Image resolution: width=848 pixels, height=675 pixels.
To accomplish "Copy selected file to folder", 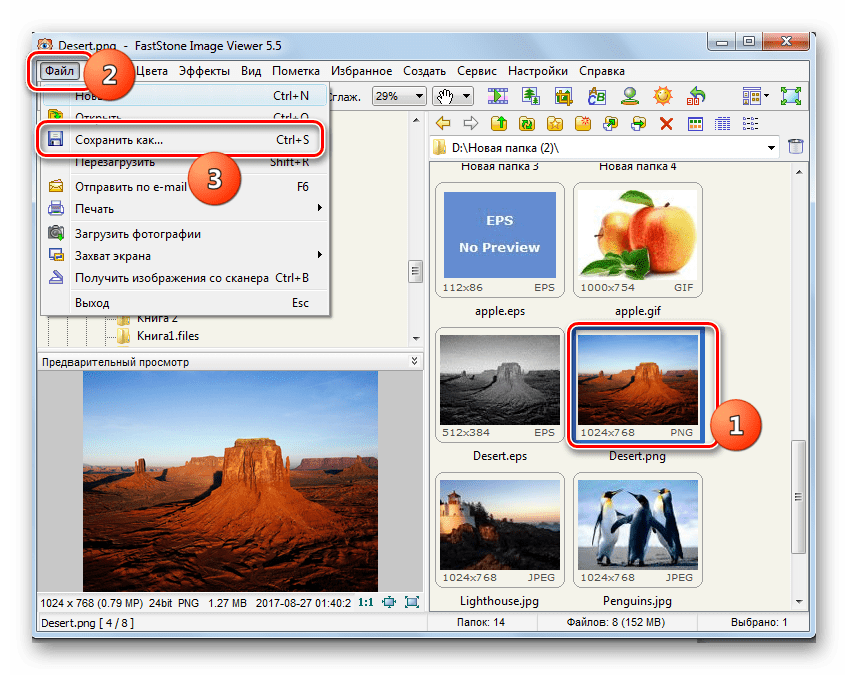I will [611, 124].
